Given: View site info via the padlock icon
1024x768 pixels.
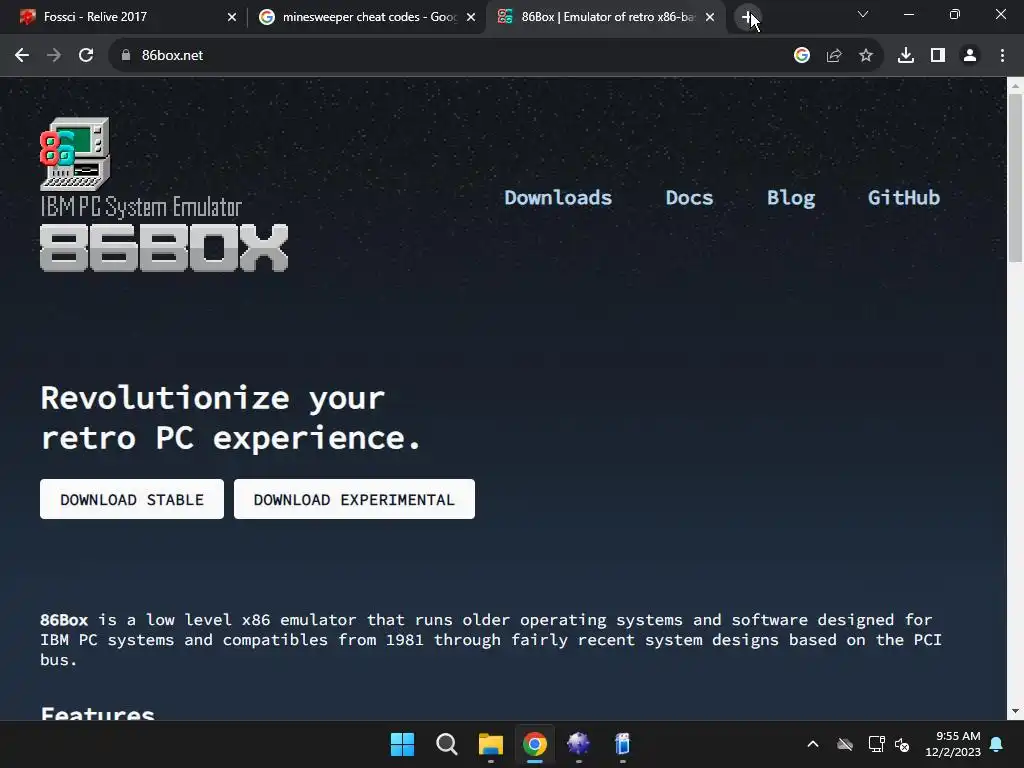Looking at the screenshot, I should (126, 56).
